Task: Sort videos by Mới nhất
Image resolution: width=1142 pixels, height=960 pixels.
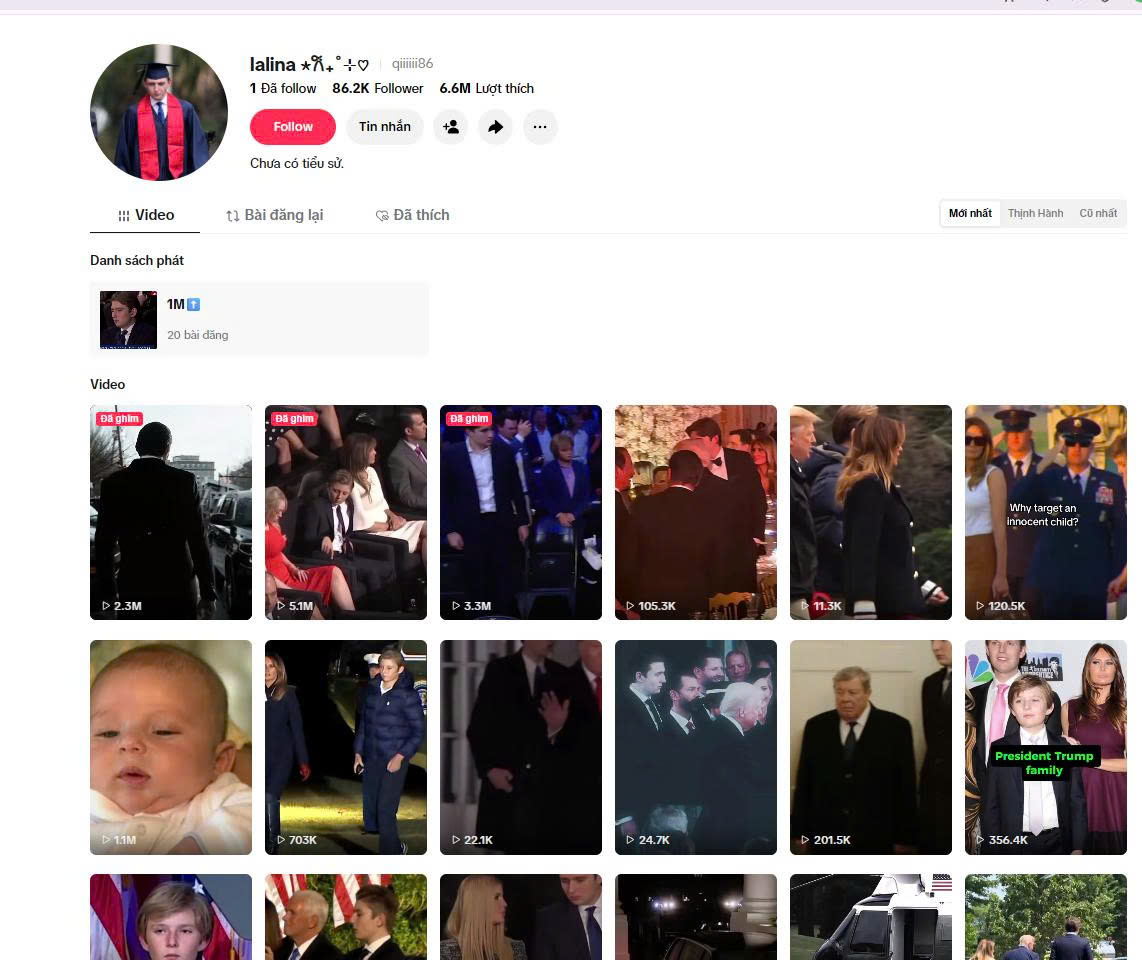Action: (x=970, y=213)
